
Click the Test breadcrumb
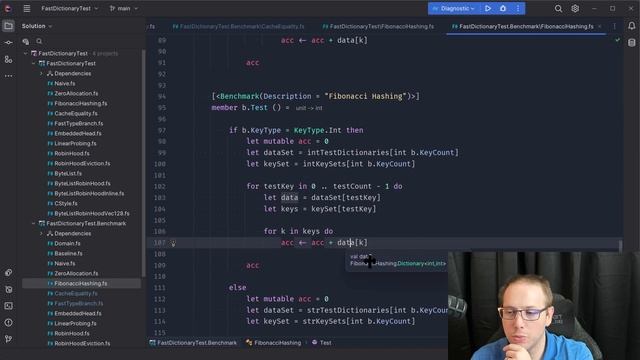click(x=322, y=343)
